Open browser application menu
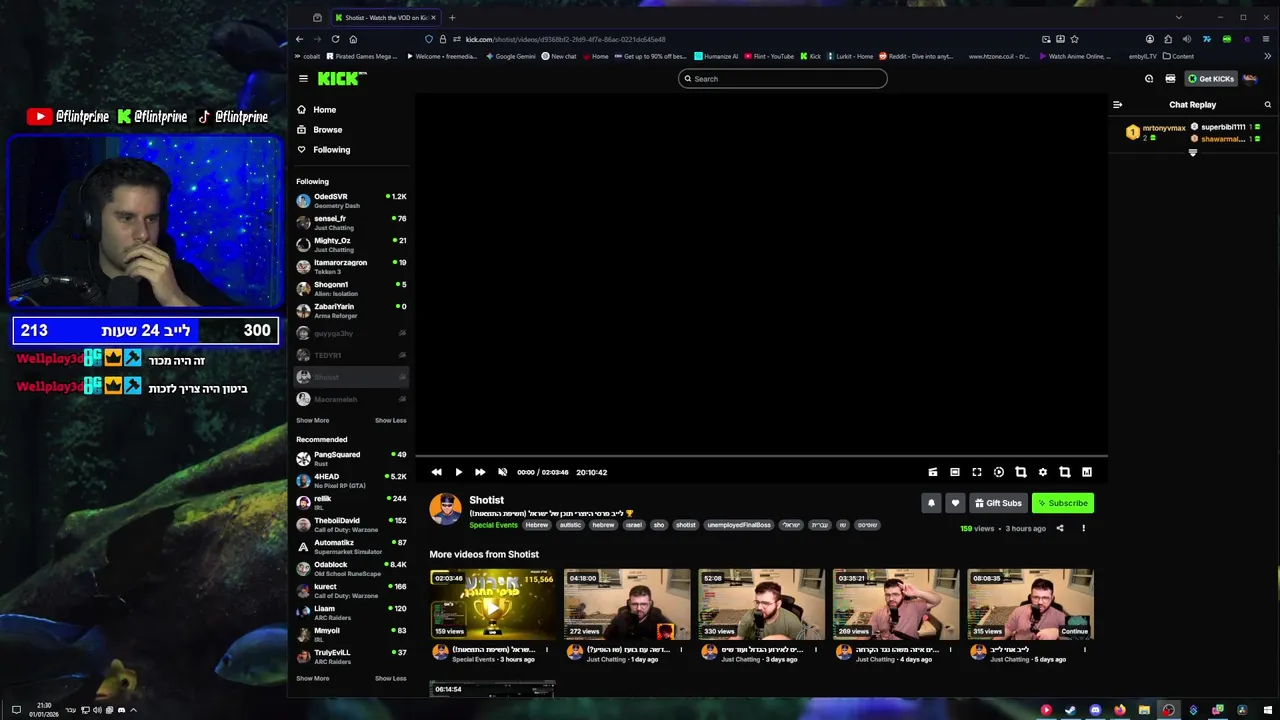This screenshot has width=1280, height=720. pyautogui.click(x=1267, y=39)
